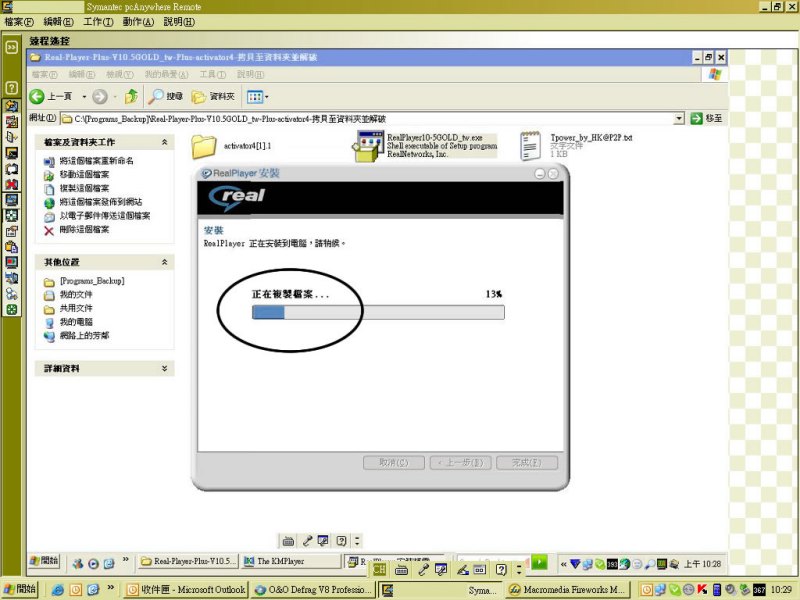Click the red delete X beside 刪除這個檔案
The image size is (800, 600).
[x=49, y=231]
